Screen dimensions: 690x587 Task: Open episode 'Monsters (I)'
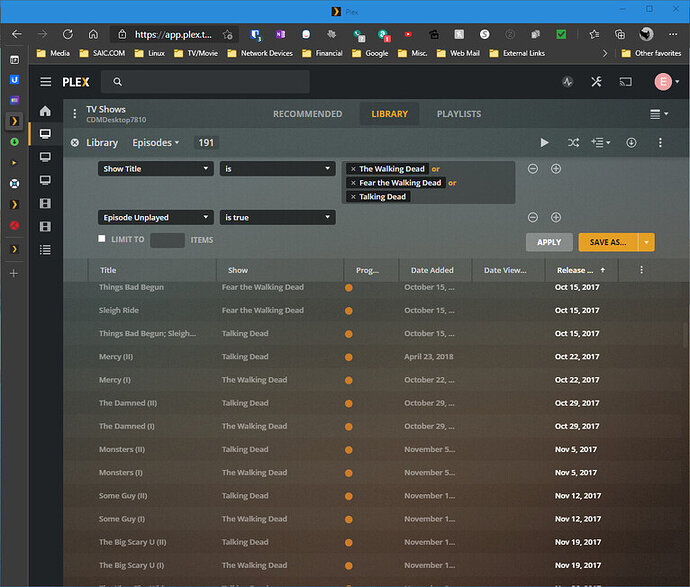point(121,473)
